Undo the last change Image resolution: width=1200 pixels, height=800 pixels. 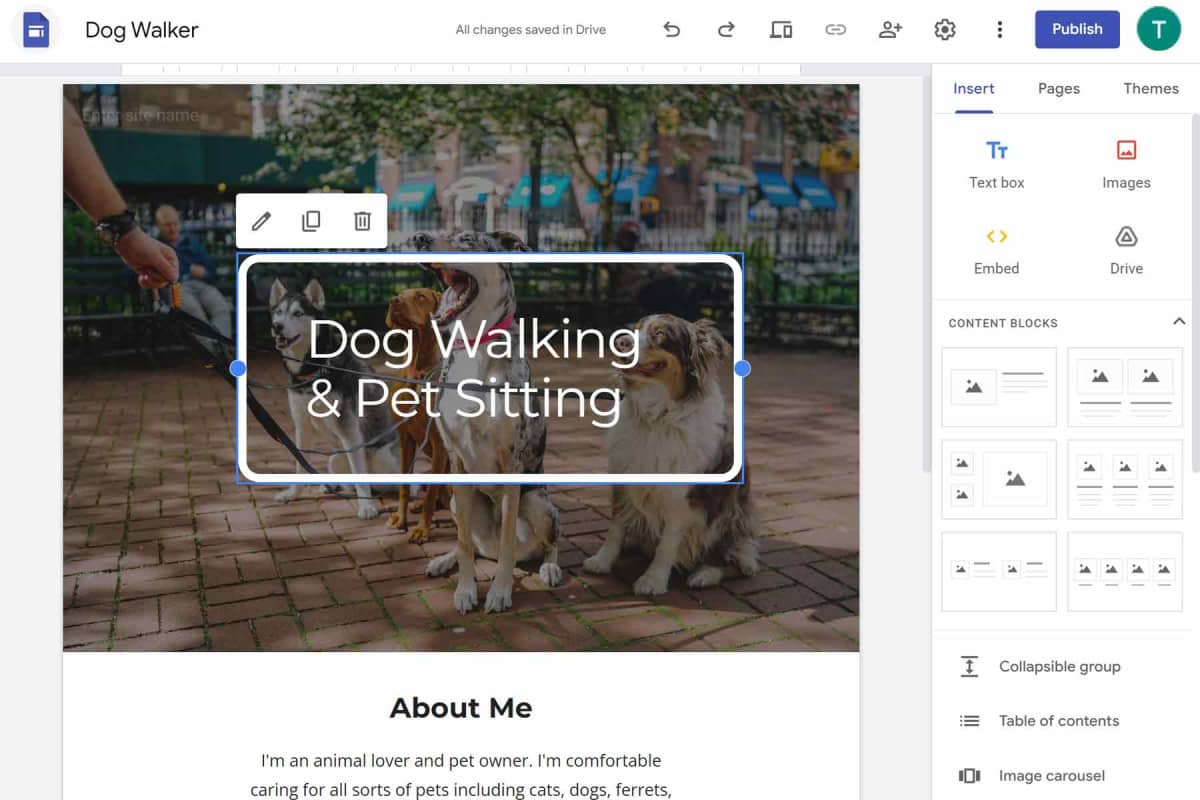[x=671, y=29]
